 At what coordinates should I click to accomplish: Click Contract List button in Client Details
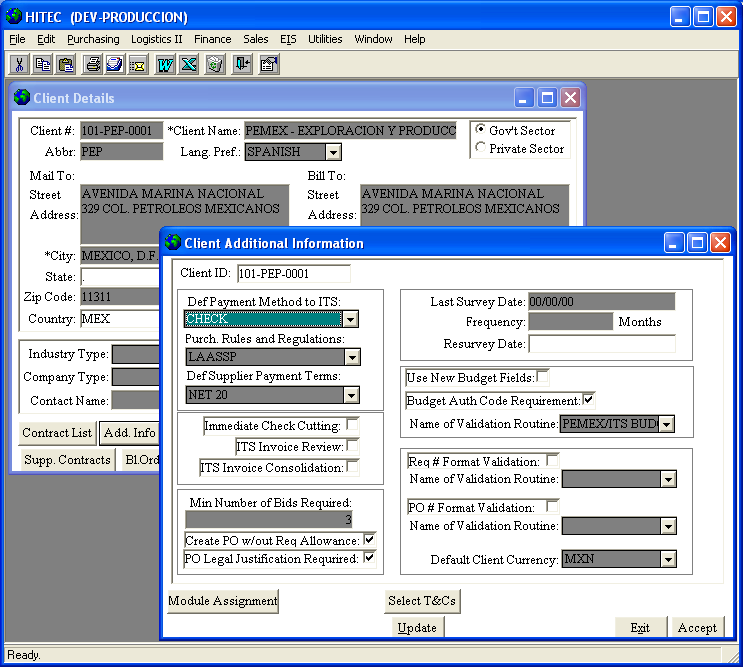point(57,433)
